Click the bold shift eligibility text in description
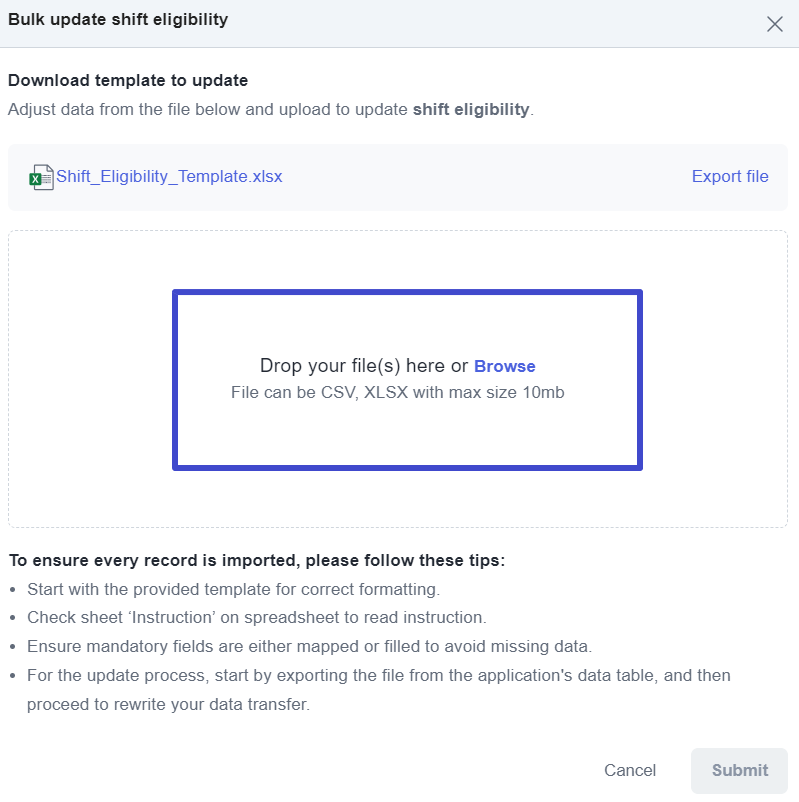This screenshot has width=799, height=802. coord(471,109)
